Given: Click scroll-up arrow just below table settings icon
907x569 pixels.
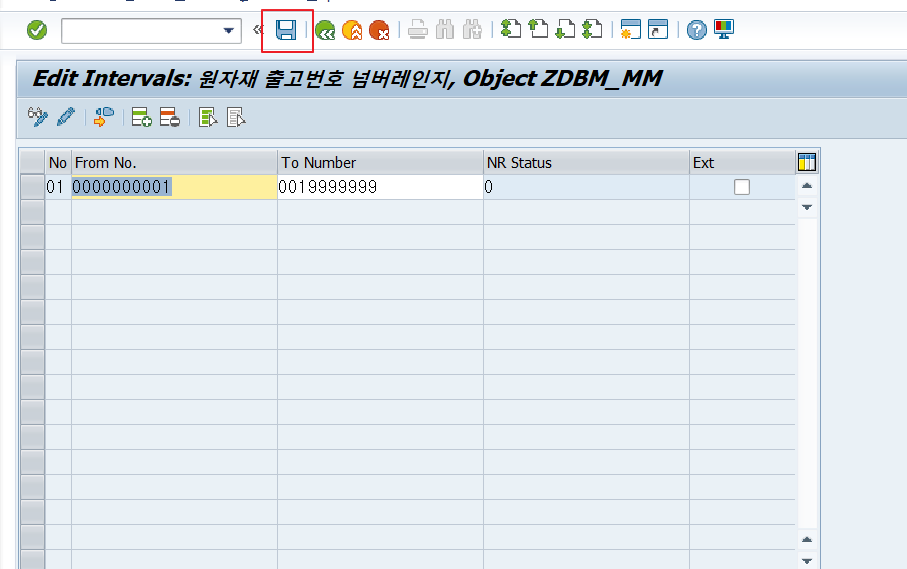Looking at the screenshot, I should 807,186.
